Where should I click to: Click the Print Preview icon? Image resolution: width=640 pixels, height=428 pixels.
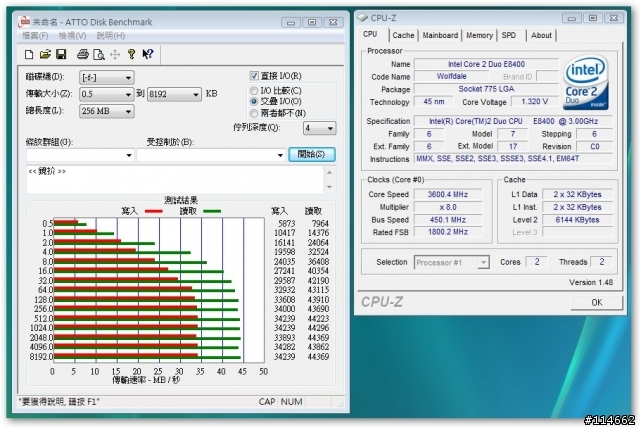pos(99,54)
